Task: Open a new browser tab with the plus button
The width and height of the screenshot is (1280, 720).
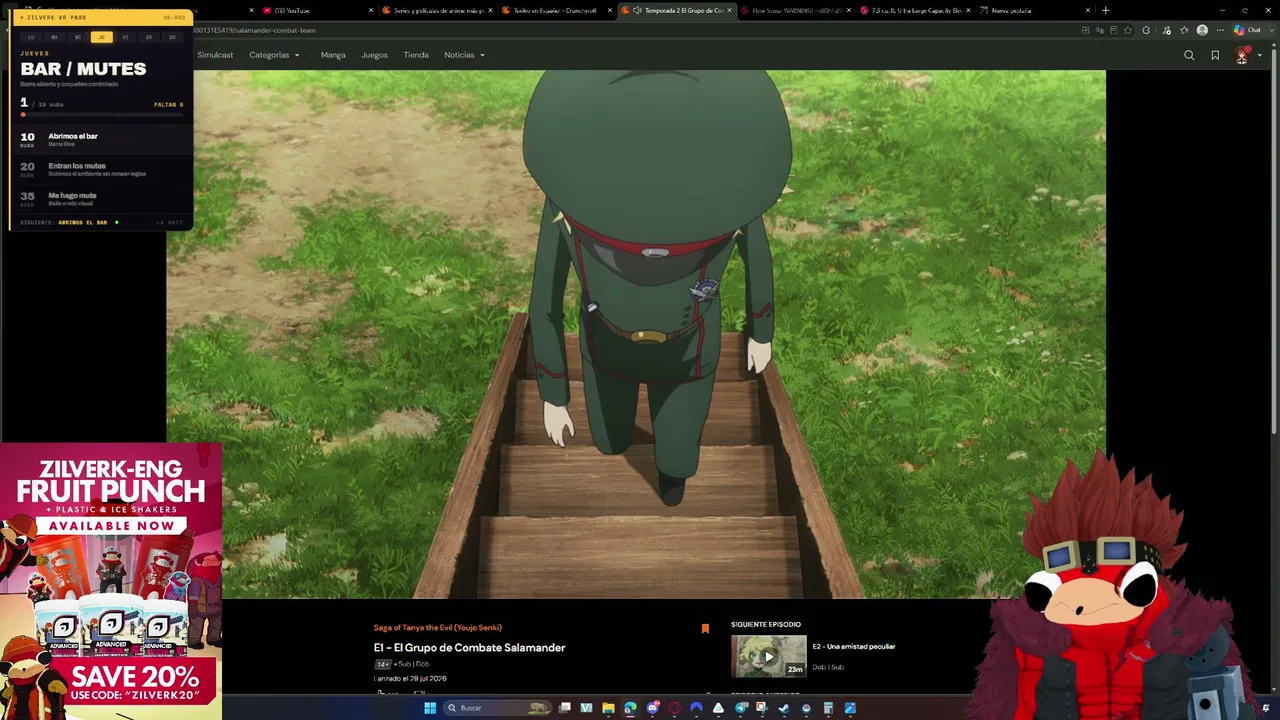Action: 1105,10
